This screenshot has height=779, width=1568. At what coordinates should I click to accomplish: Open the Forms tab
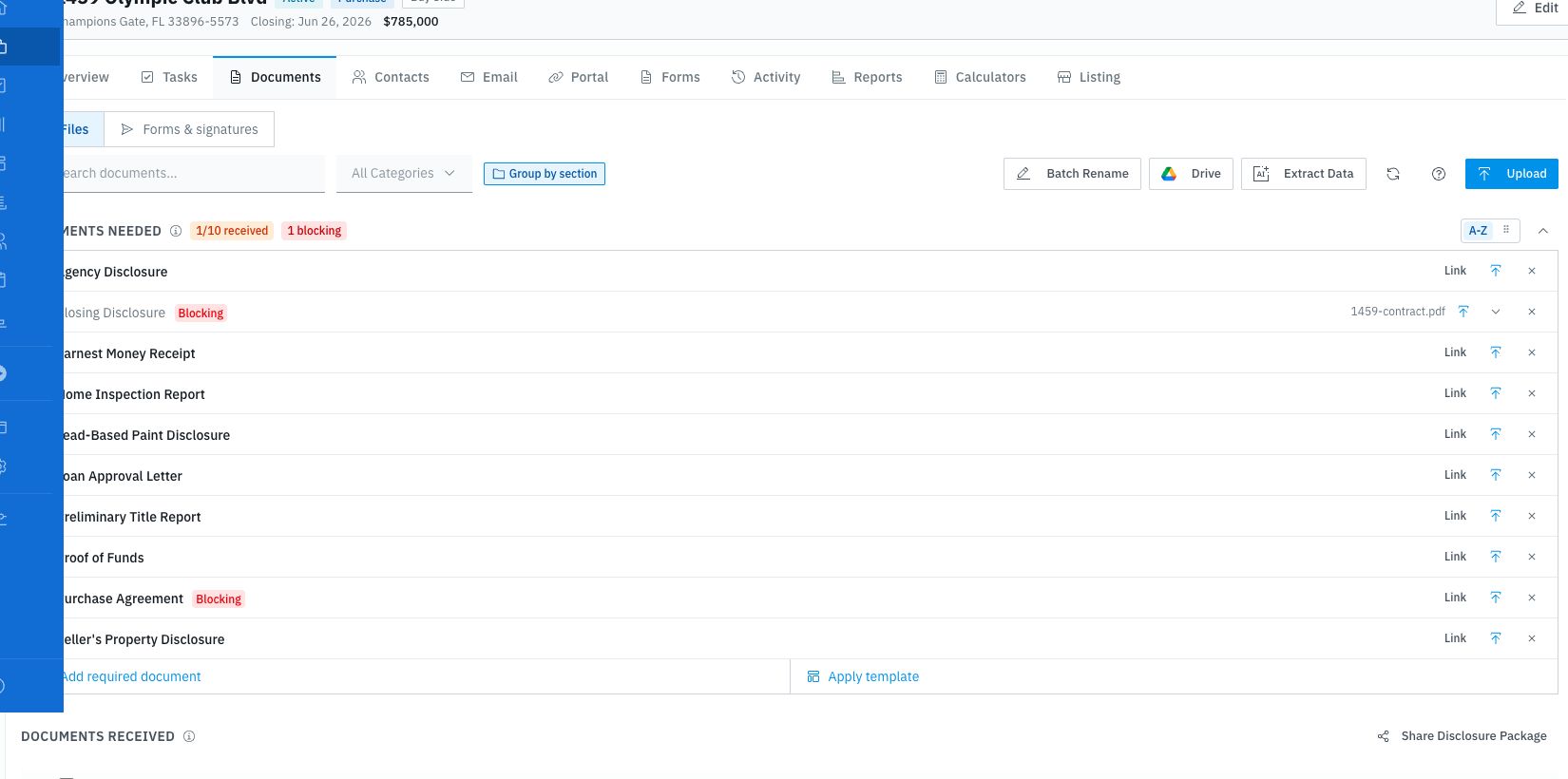[x=670, y=77]
